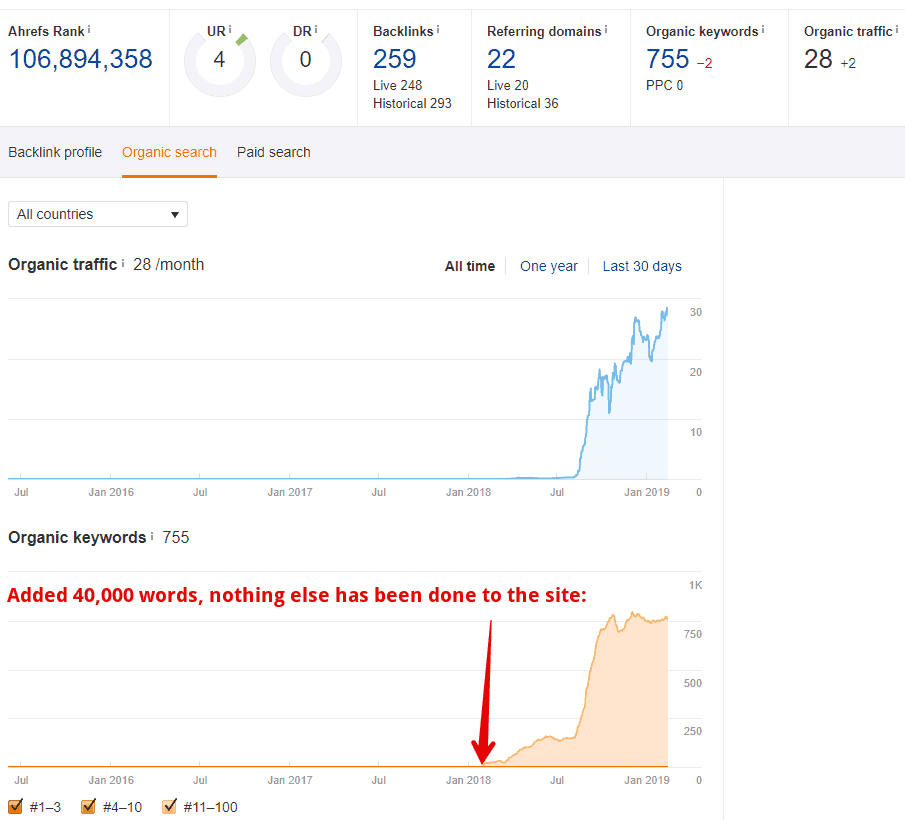Click info icon by Organic traffic chart title

123,264
